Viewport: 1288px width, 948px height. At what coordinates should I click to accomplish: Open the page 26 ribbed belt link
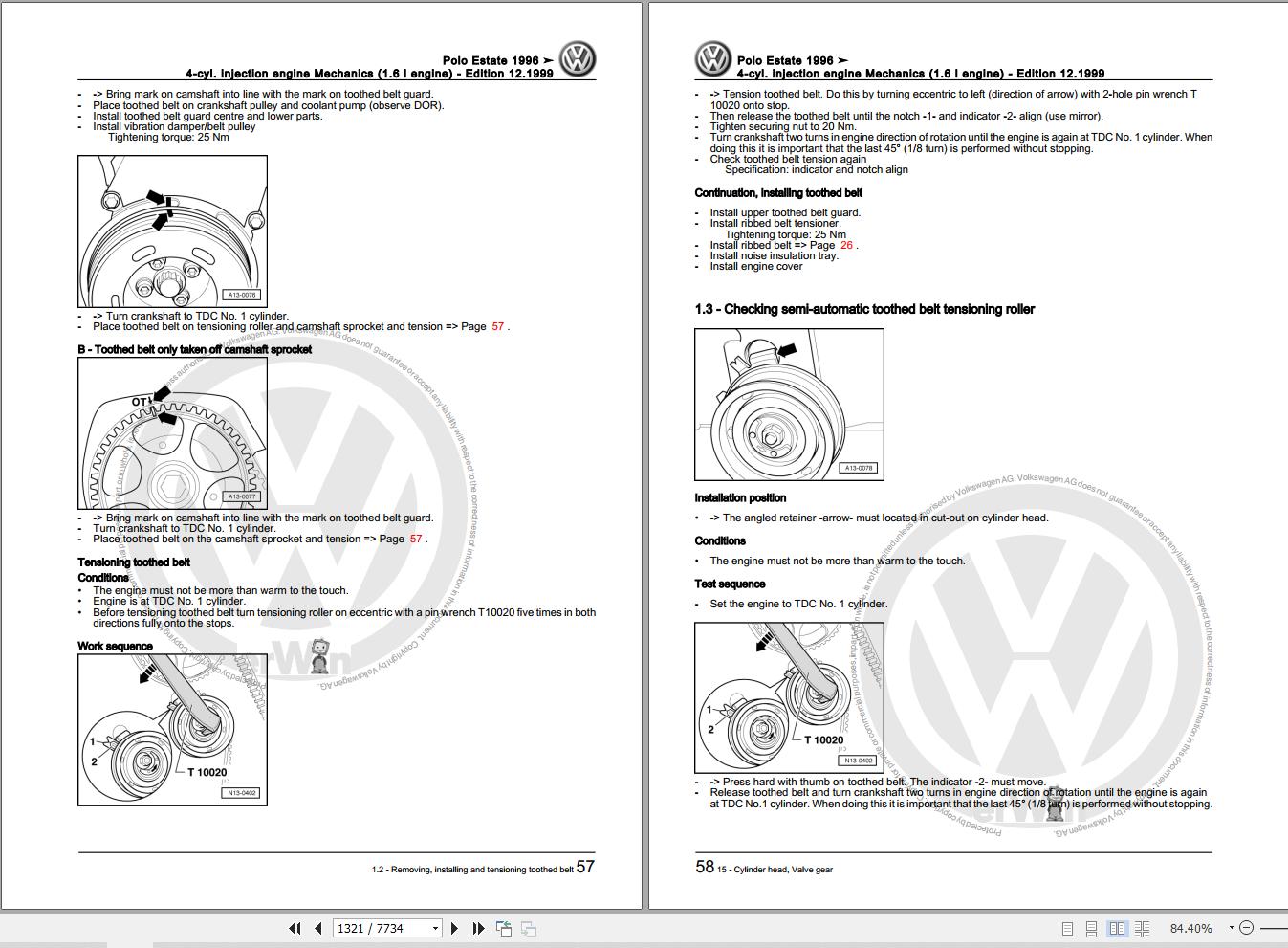tap(846, 245)
